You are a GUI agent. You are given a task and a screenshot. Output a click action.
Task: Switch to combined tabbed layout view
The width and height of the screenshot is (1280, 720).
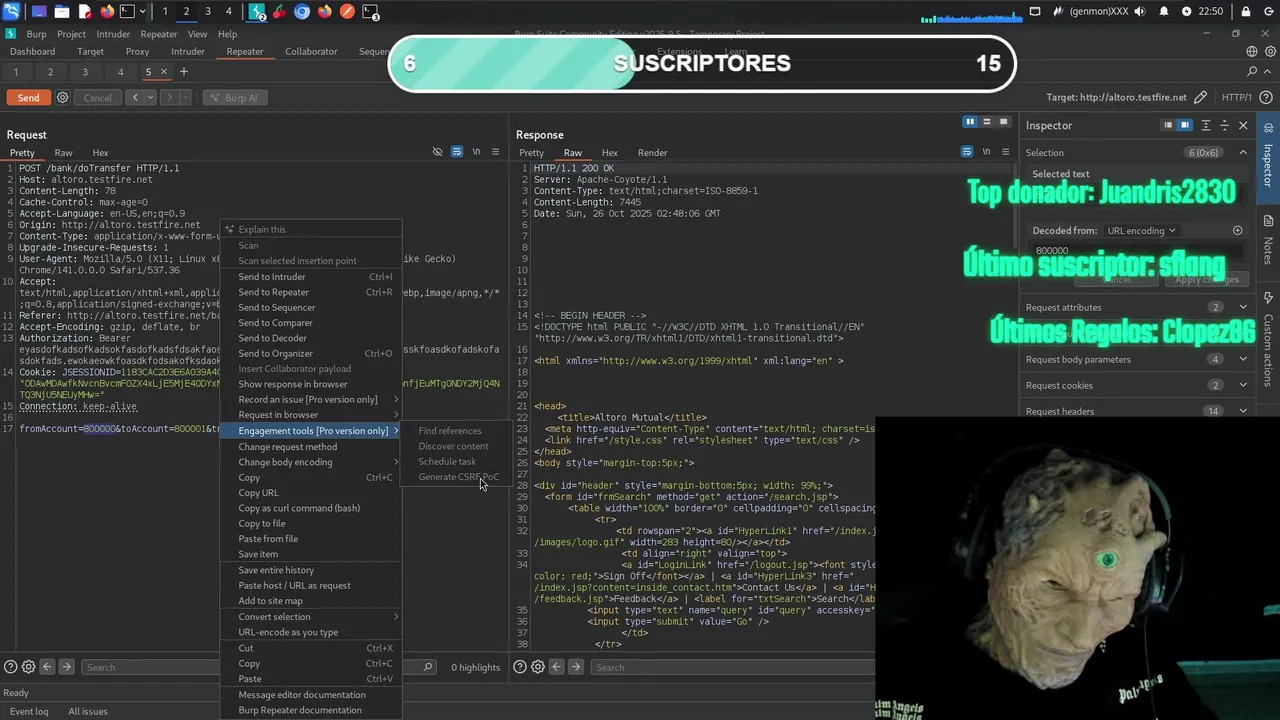point(1004,122)
